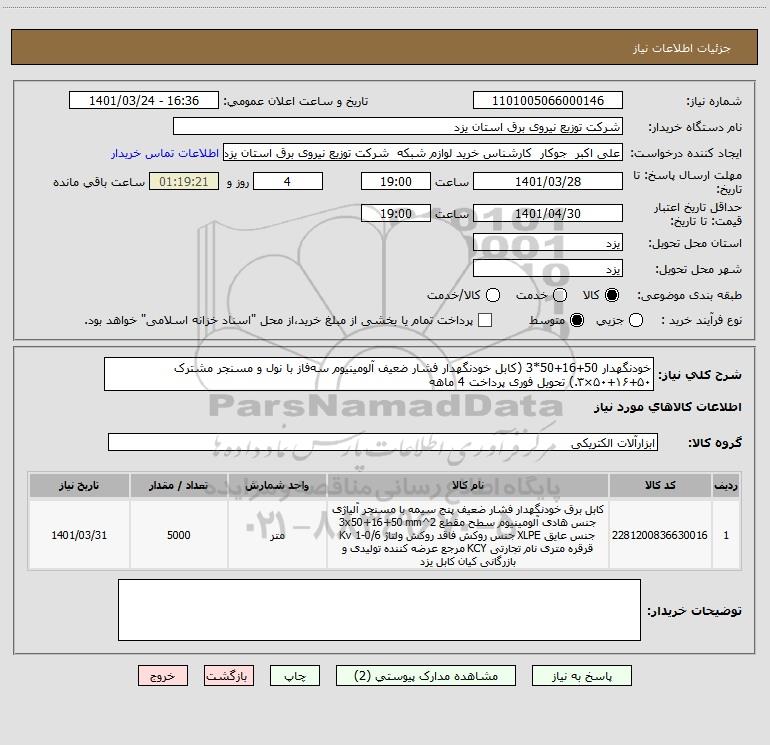Click the گروه کالا field ابزارآلات الکتریکی
Screen dimensions: 770x745
383,442
